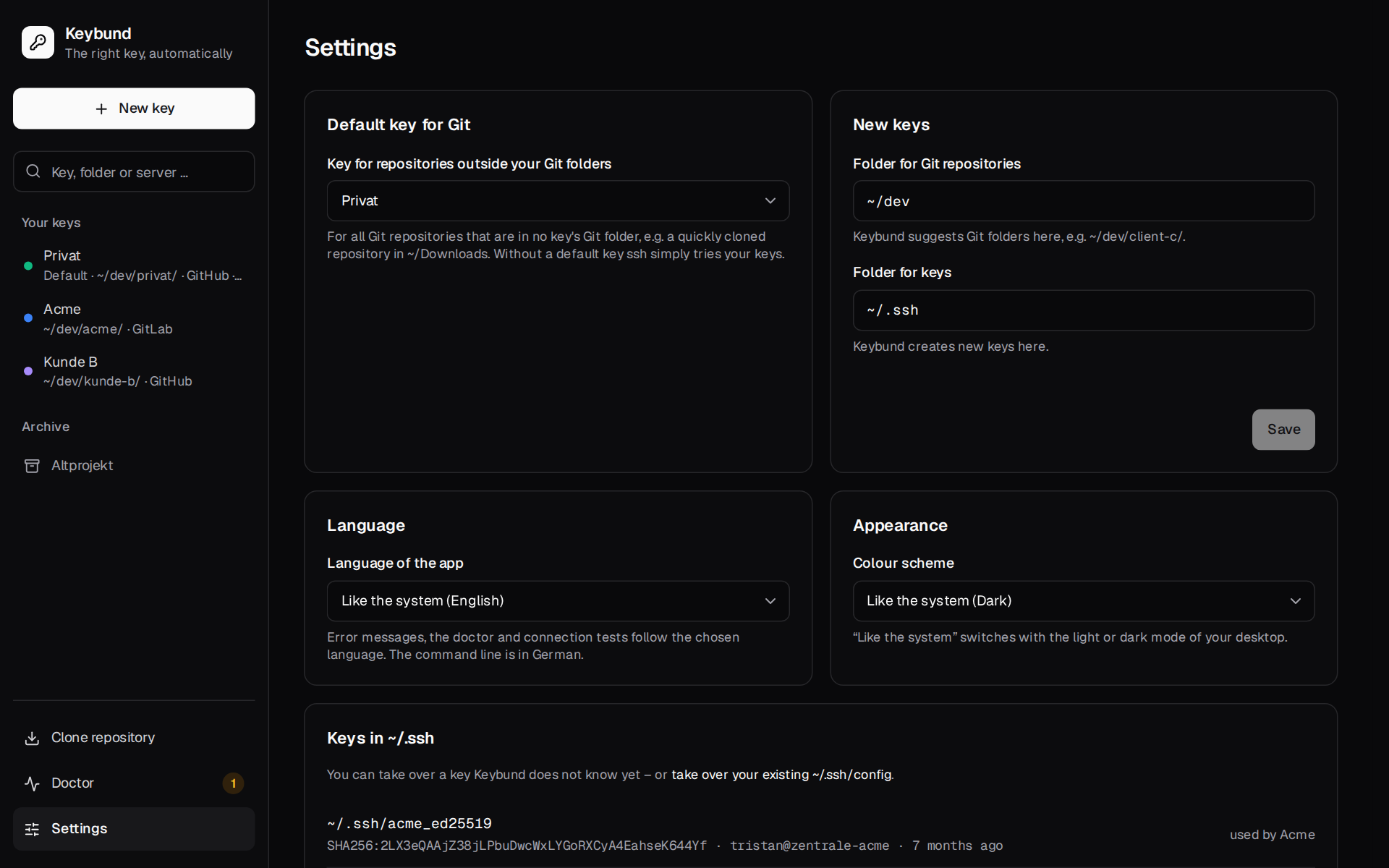
Task: Select the Acme key in sidebar
Action: pos(134,318)
